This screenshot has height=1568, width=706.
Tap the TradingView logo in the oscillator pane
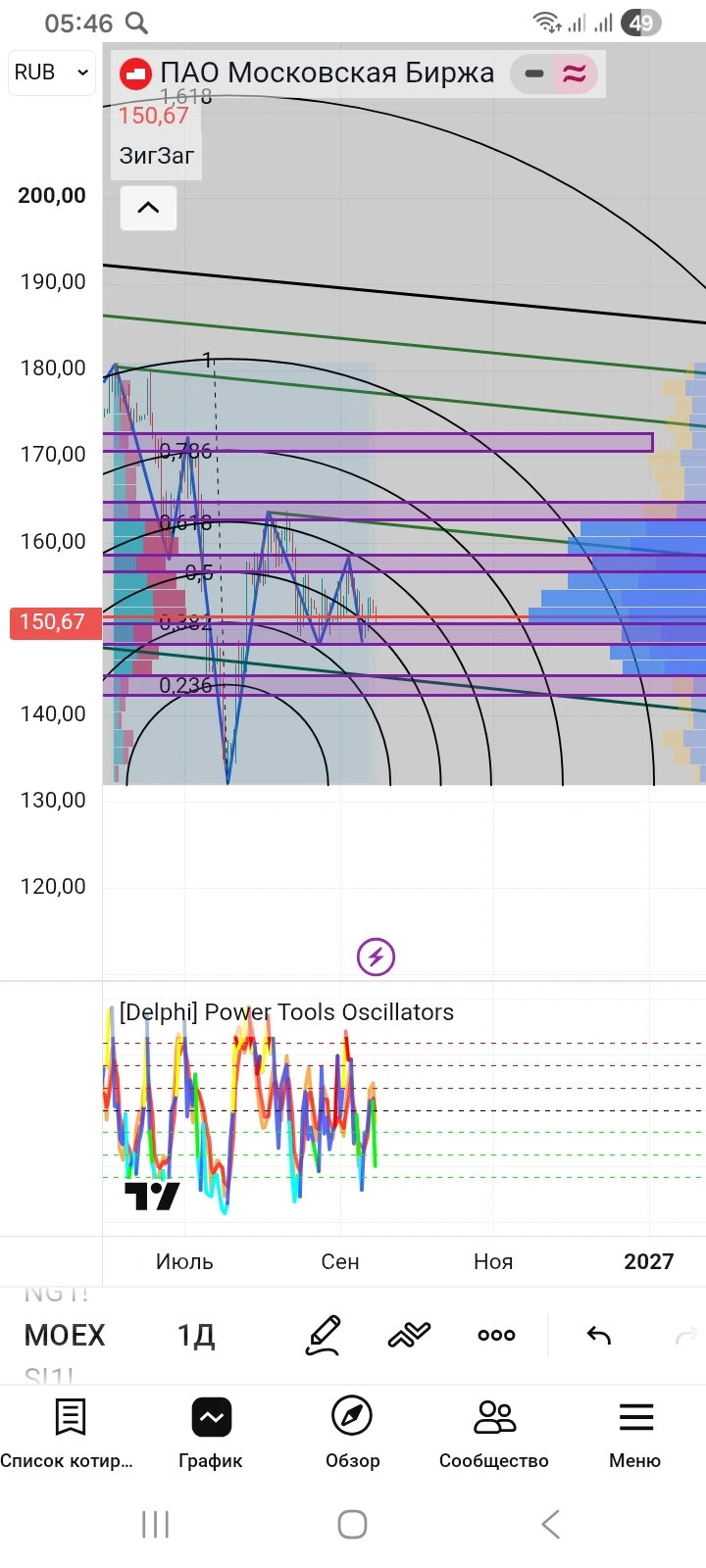[x=152, y=1196]
